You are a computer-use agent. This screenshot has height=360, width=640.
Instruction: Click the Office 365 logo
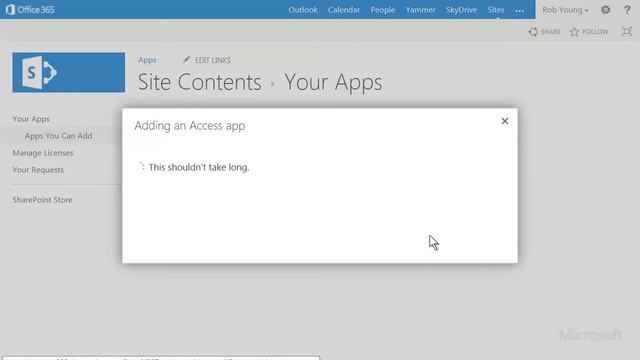click(x=30, y=9)
